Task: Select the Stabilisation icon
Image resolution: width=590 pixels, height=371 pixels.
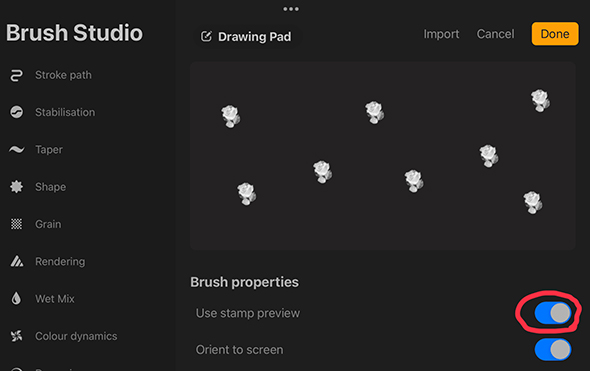Action: (16, 112)
